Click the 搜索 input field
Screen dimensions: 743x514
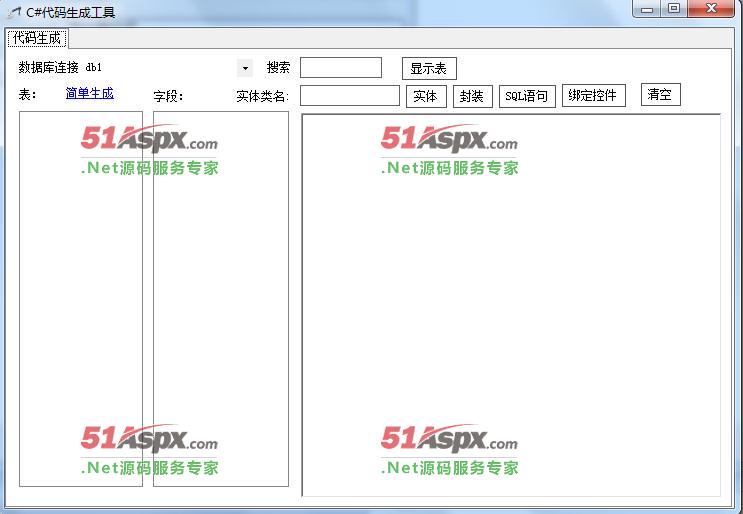[x=341, y=68]
